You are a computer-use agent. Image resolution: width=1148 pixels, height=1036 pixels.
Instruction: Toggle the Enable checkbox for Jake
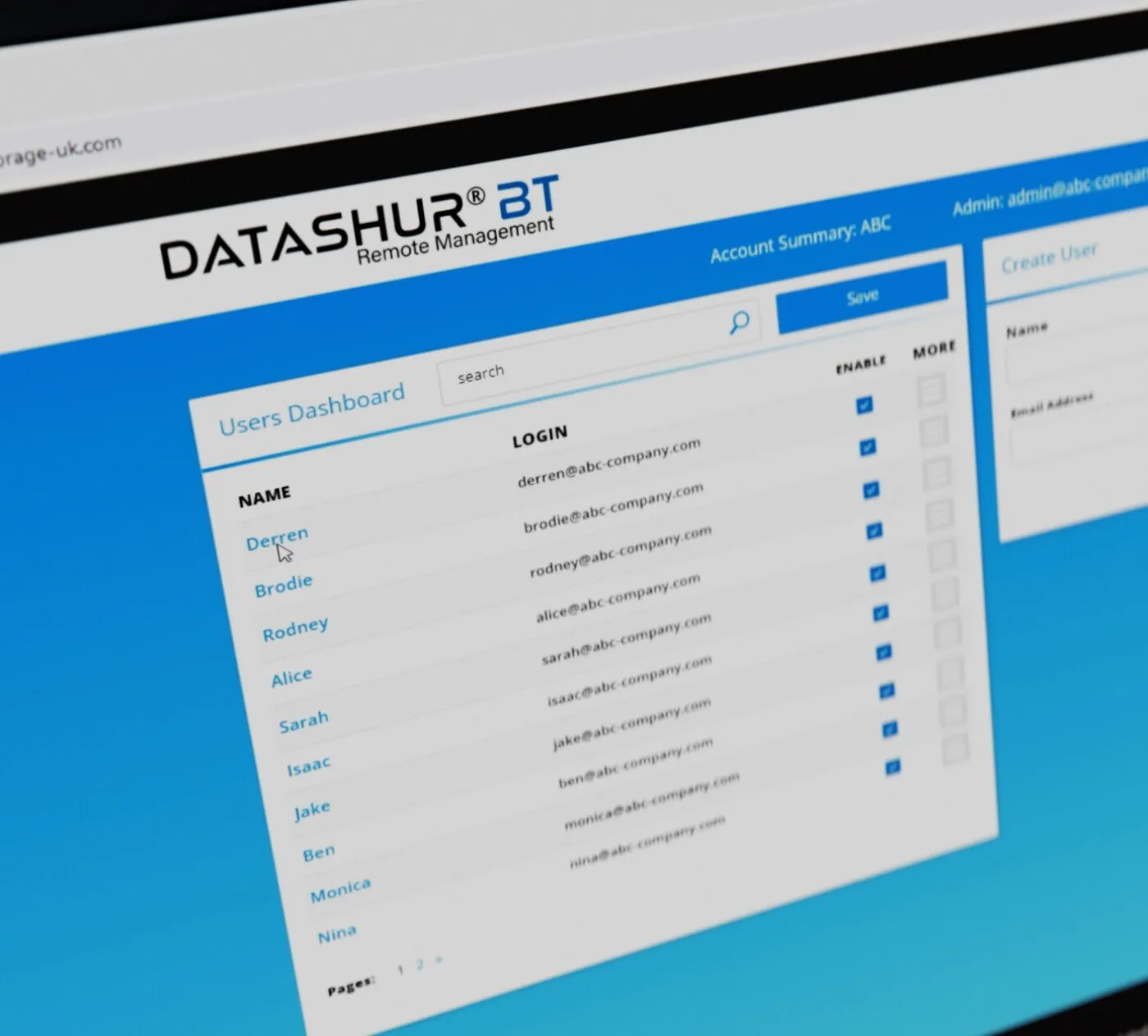coord(884,653)
